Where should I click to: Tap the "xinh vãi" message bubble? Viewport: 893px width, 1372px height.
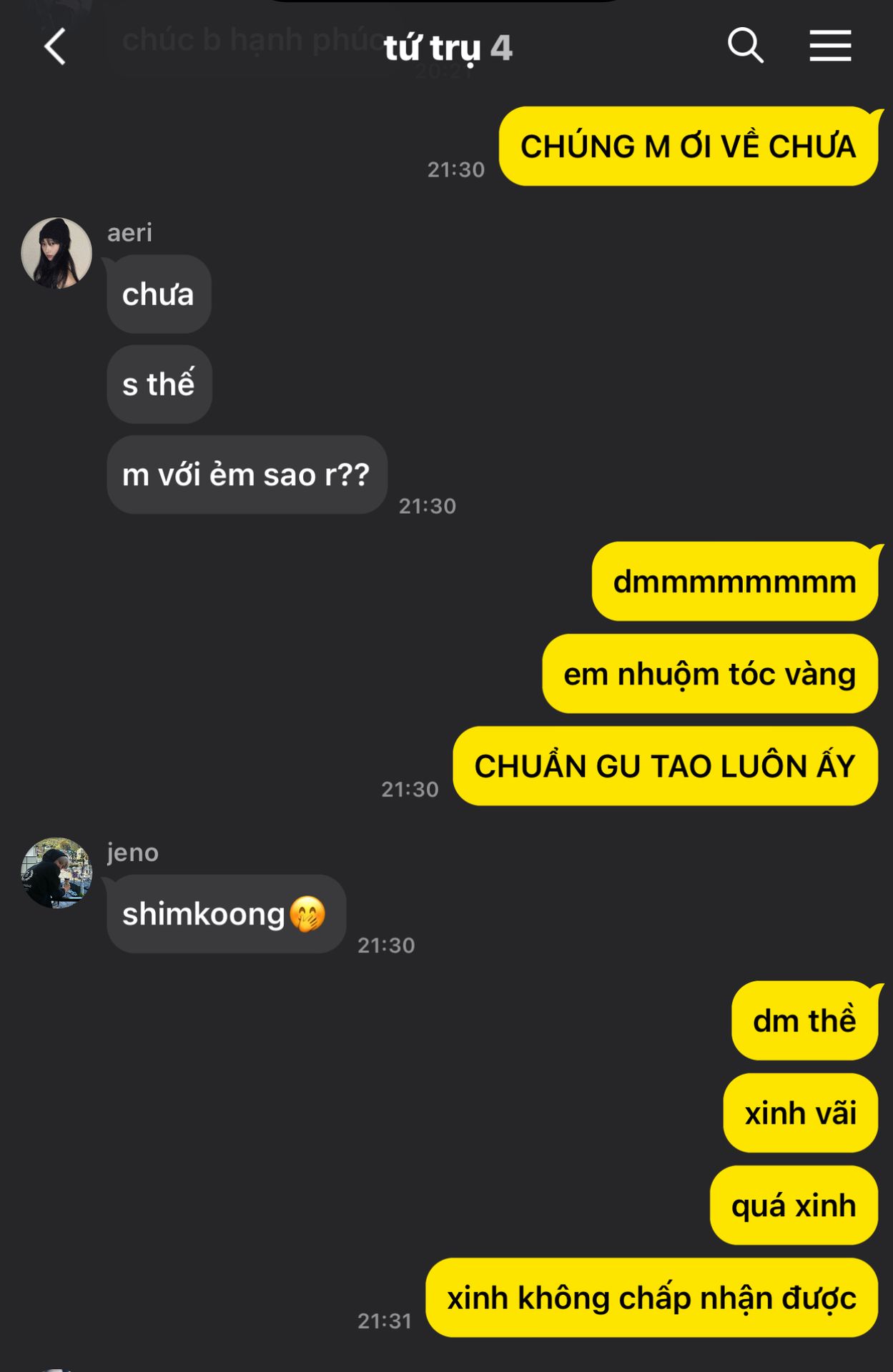point(800,1113)
